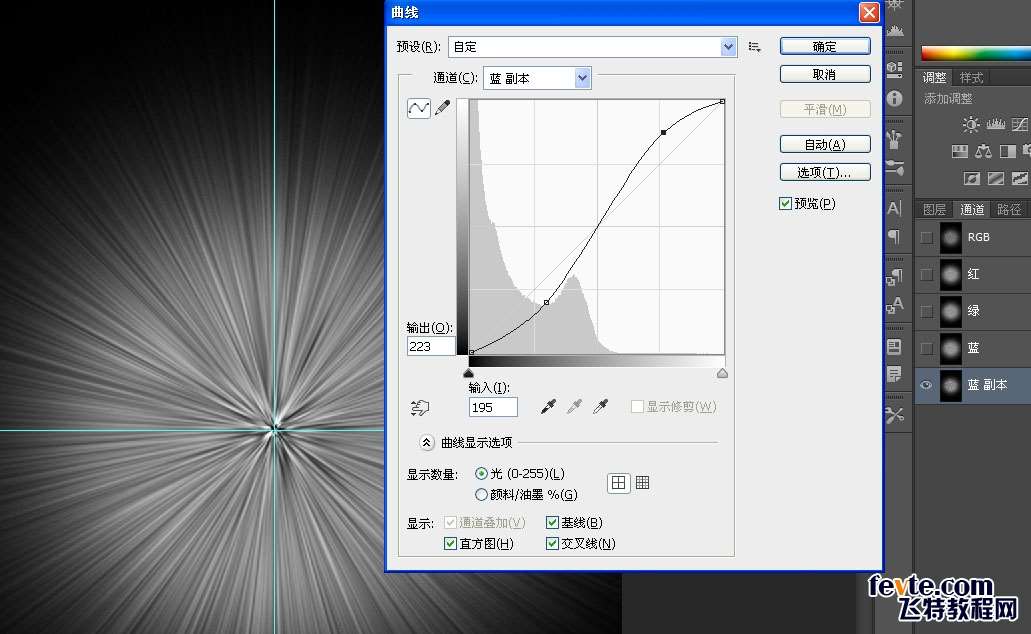
Task: Show the 红 channel visibility box
Action: 926,274
